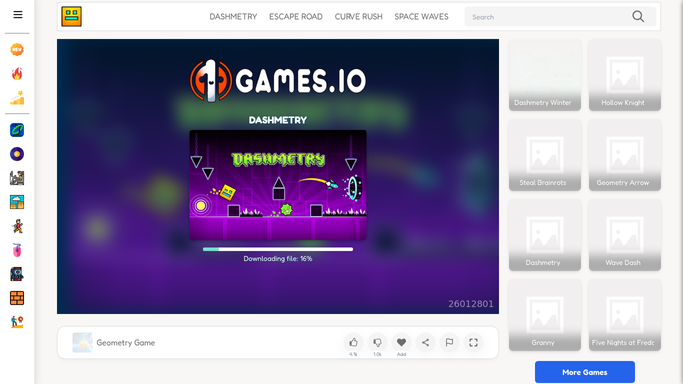Screen dimensions: 683x384
Task: Open ESCAPE ROAD in top navigation
Action: 296,17
